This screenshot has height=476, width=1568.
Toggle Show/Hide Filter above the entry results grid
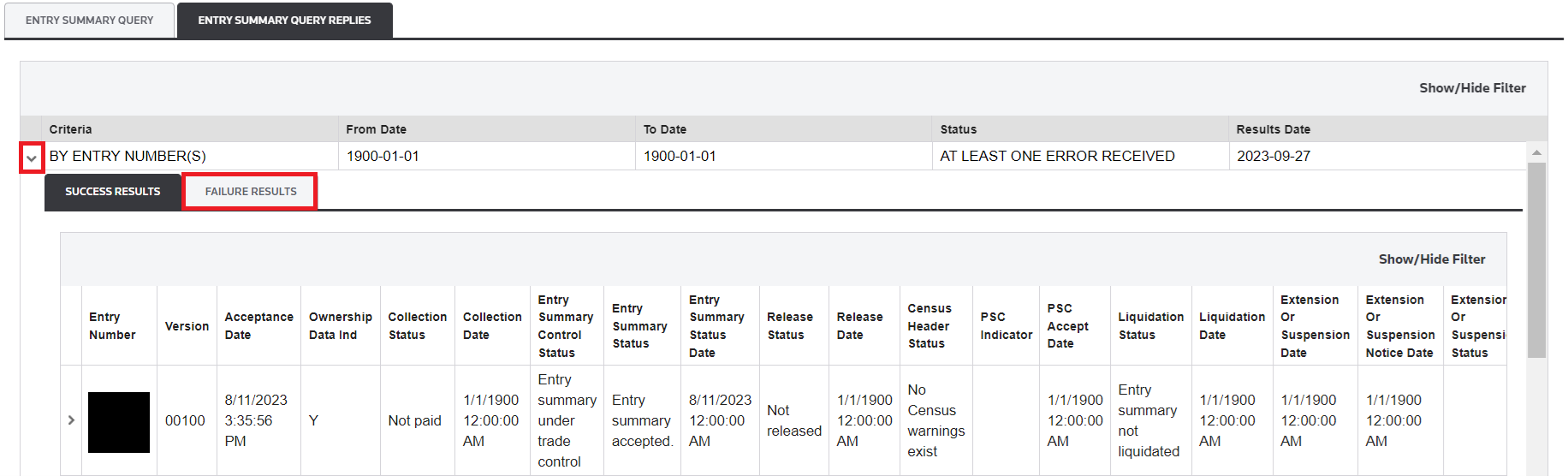coord(1431,259)
